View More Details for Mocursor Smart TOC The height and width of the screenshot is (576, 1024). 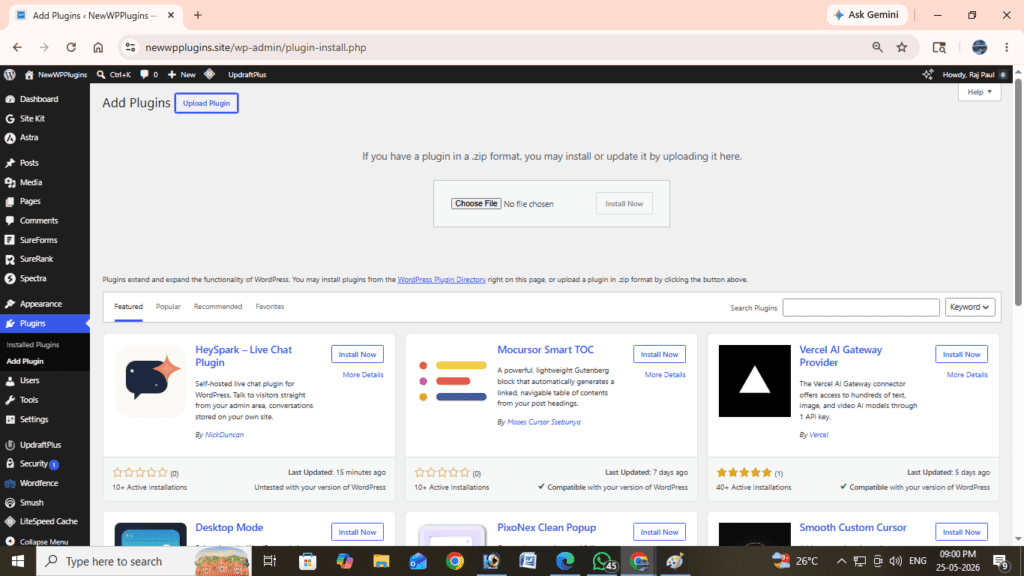(x=665, y=375)
